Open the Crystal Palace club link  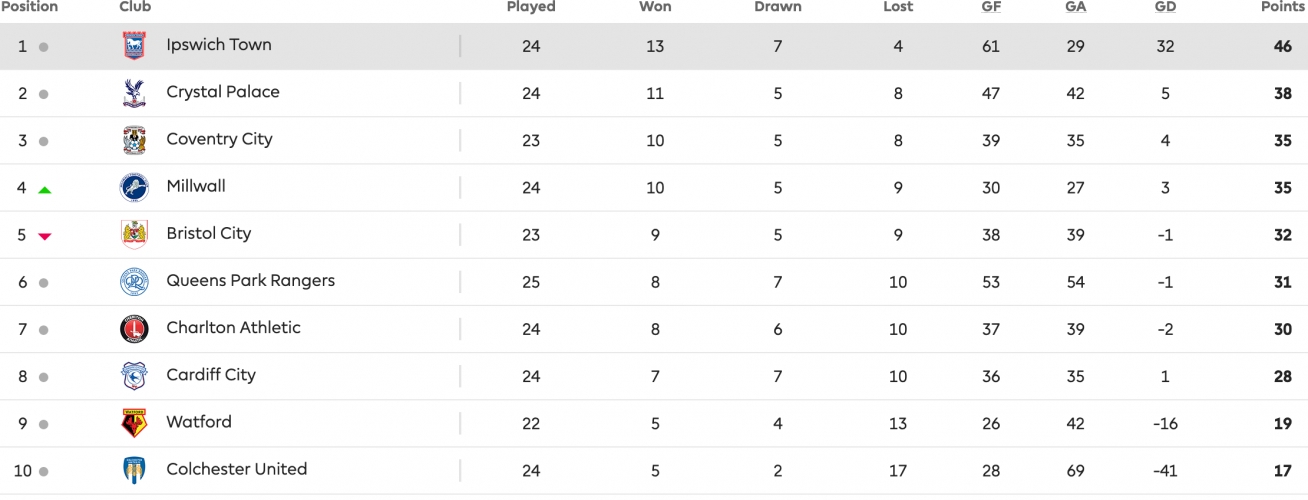click(x=223, y=92)
